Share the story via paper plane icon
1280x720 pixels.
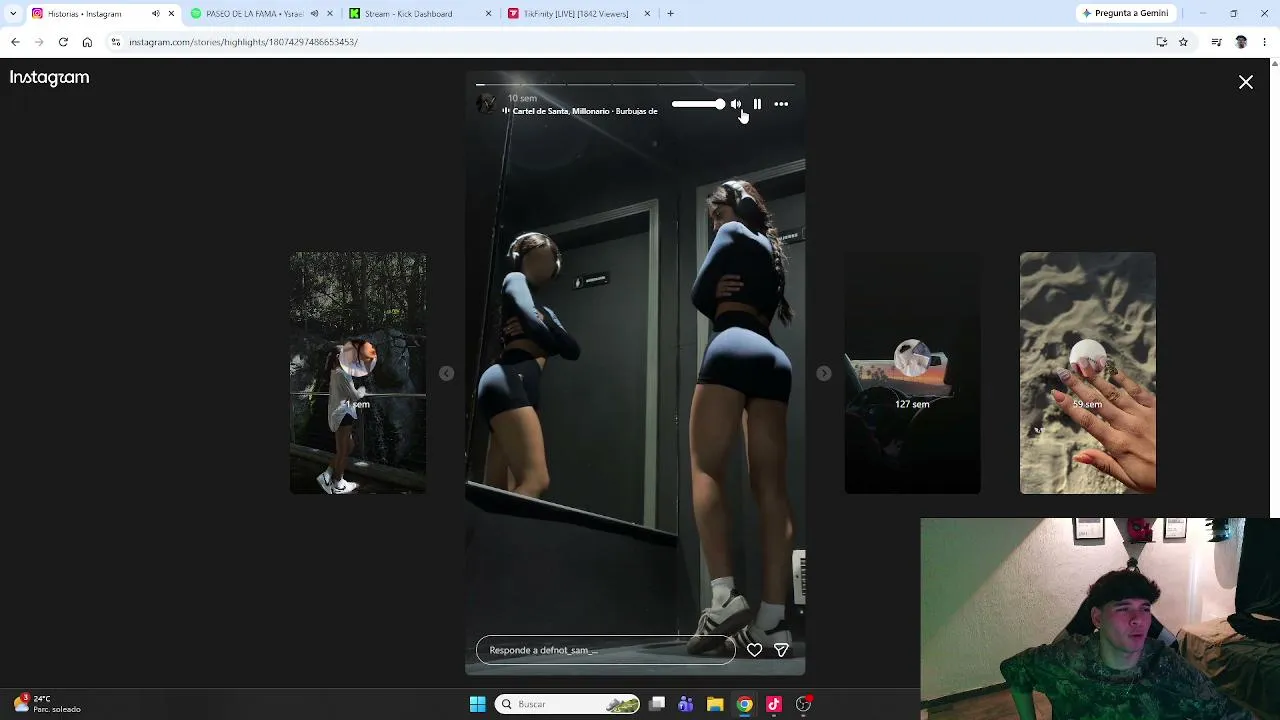781,650
